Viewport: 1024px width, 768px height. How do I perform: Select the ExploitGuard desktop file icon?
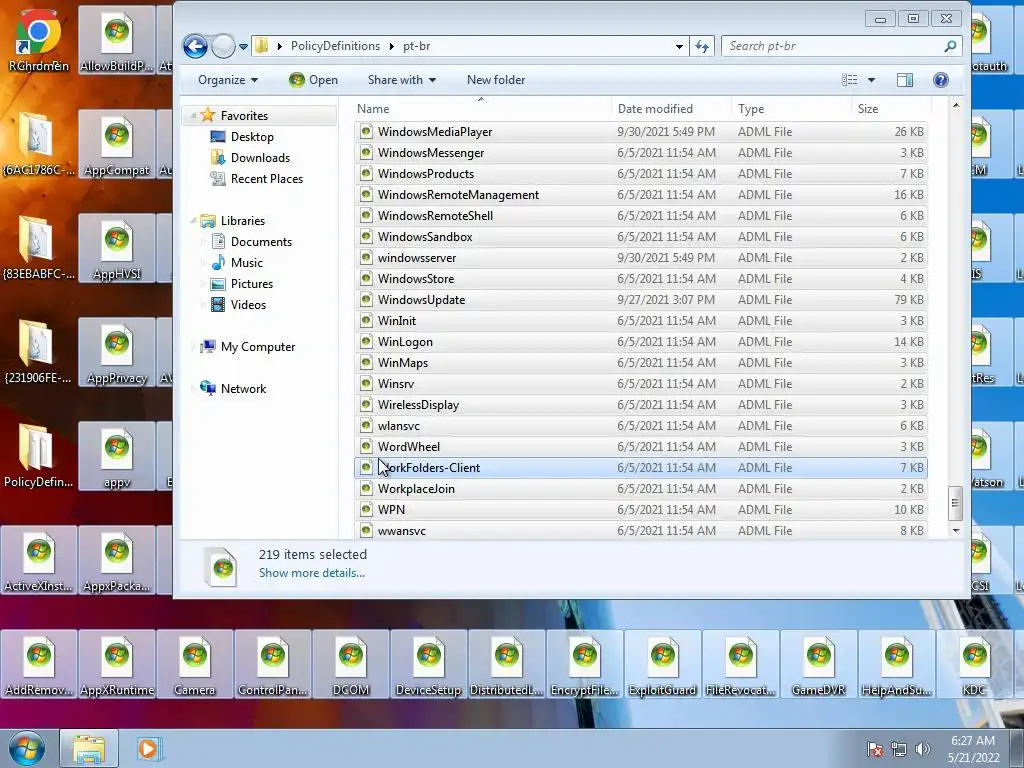point(662,664)
